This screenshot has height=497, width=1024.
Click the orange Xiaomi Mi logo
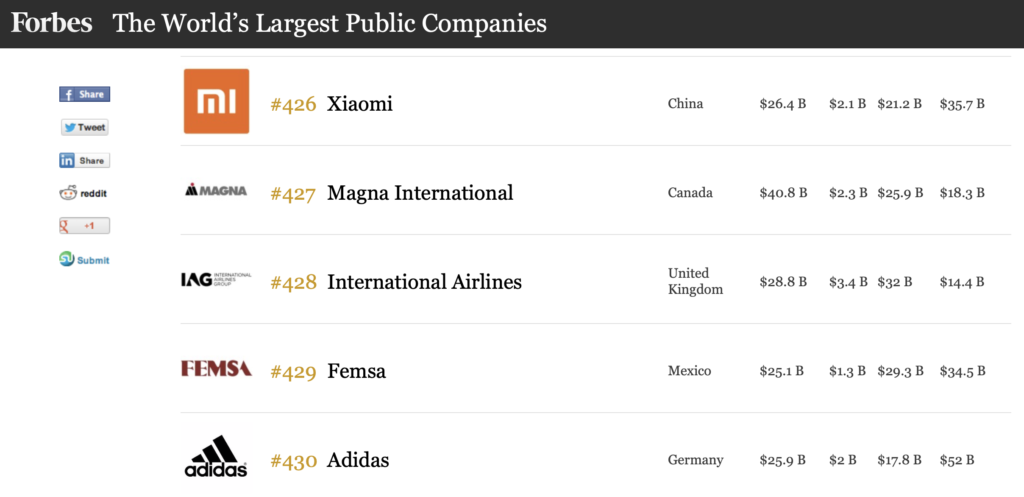click(216, 101)
